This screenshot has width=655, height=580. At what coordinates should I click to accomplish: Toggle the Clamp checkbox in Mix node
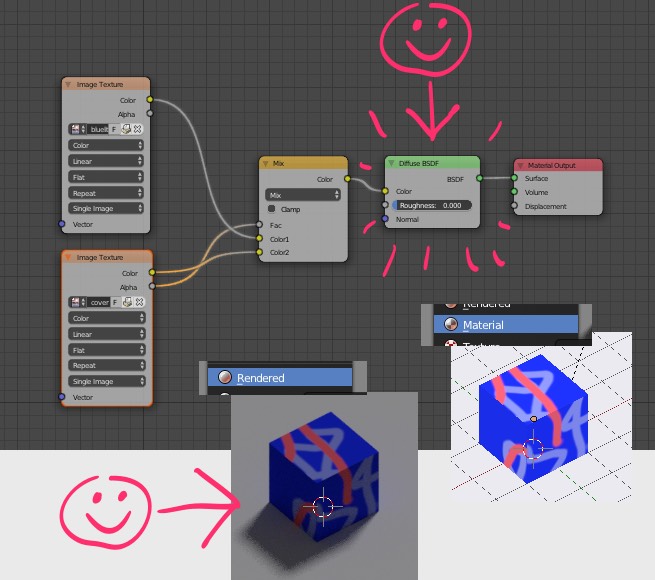pyautogui.click(x=272, y=209)
